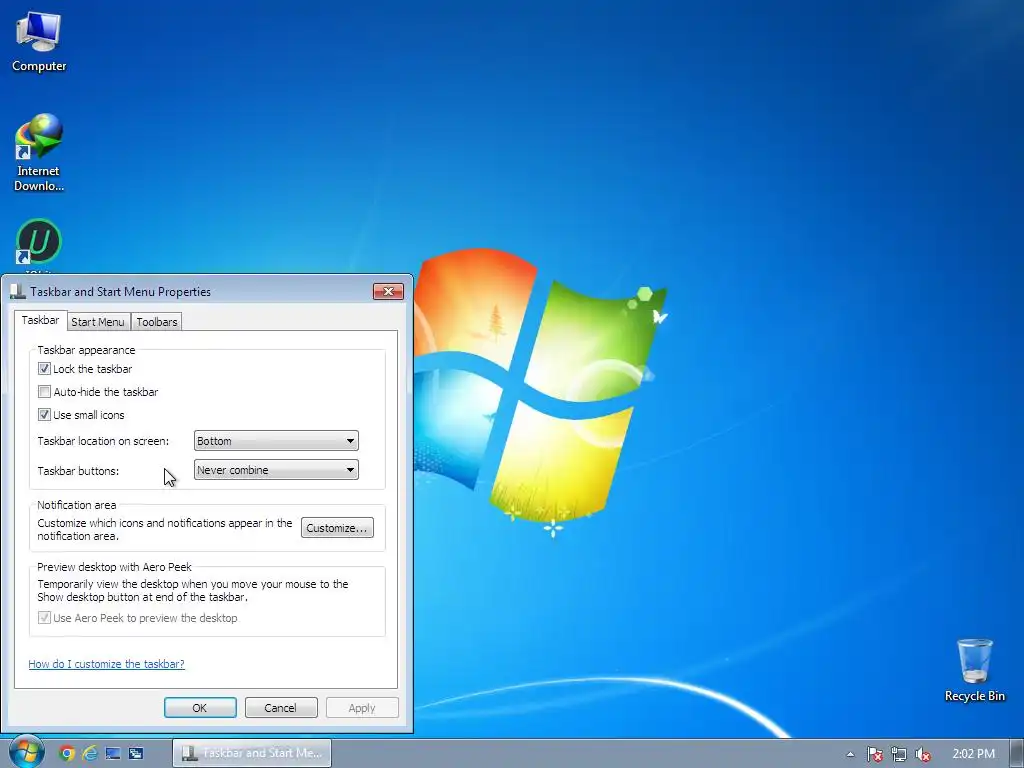Select the Computer desktop icon
This screenshot has width=1024, height=768.
click(39, 42)
